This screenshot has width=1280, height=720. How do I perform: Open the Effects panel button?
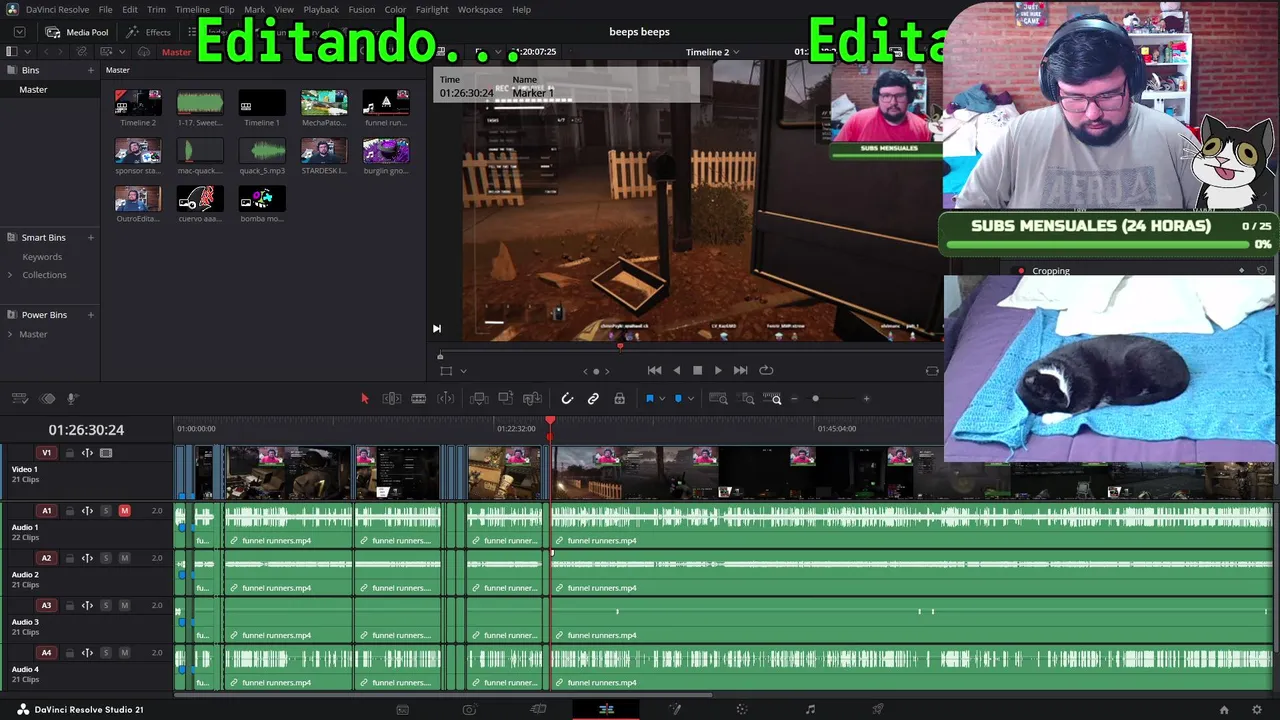(149, 32)
